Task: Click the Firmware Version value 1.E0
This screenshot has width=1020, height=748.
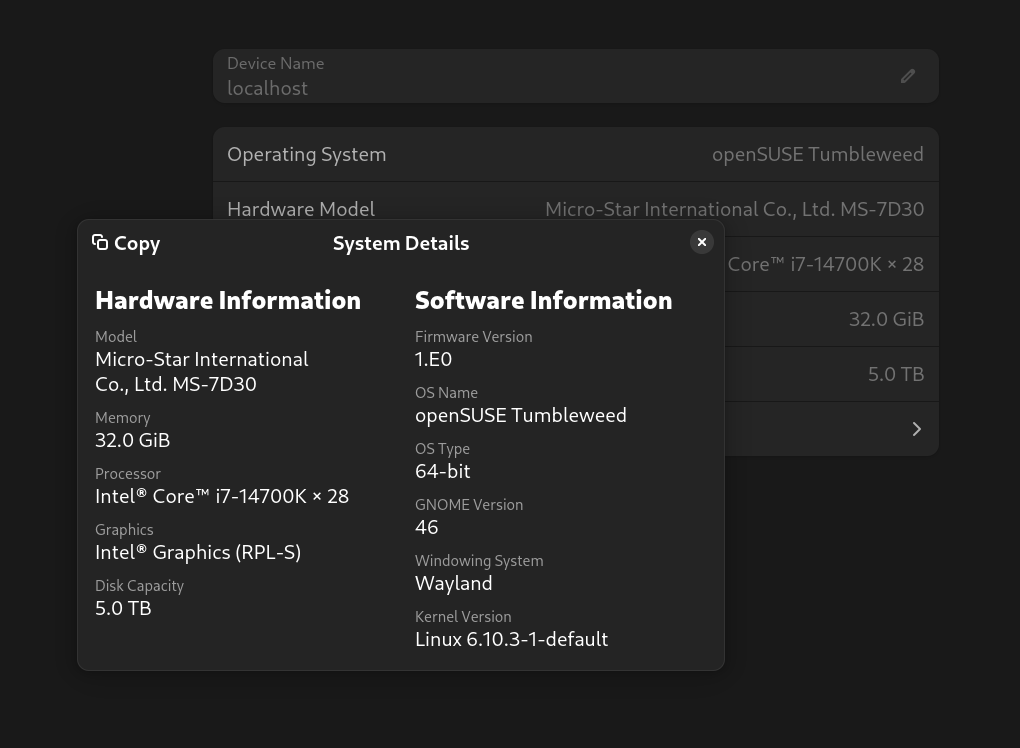Action: click(x=433, y=359)
